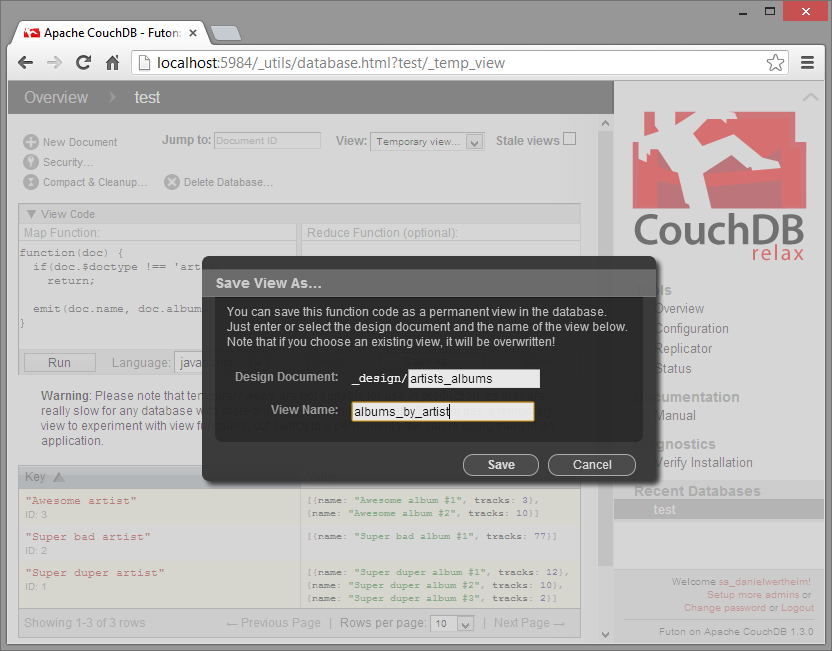The height and width of the screenshot is (651, 832).
Task: Click the browser back arrow
Action: coord(25,63)
